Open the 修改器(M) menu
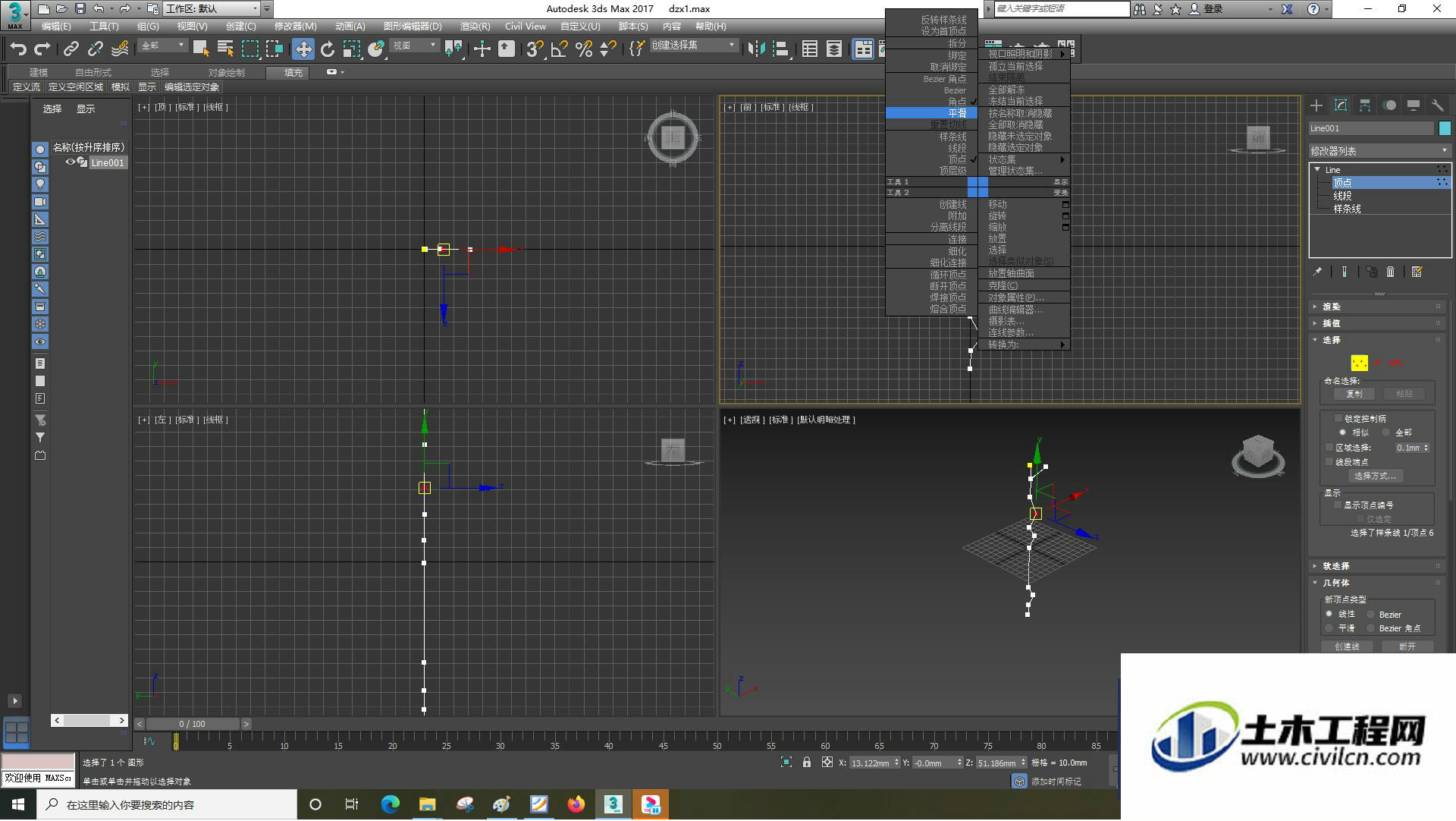 click(x=295, y=27)
